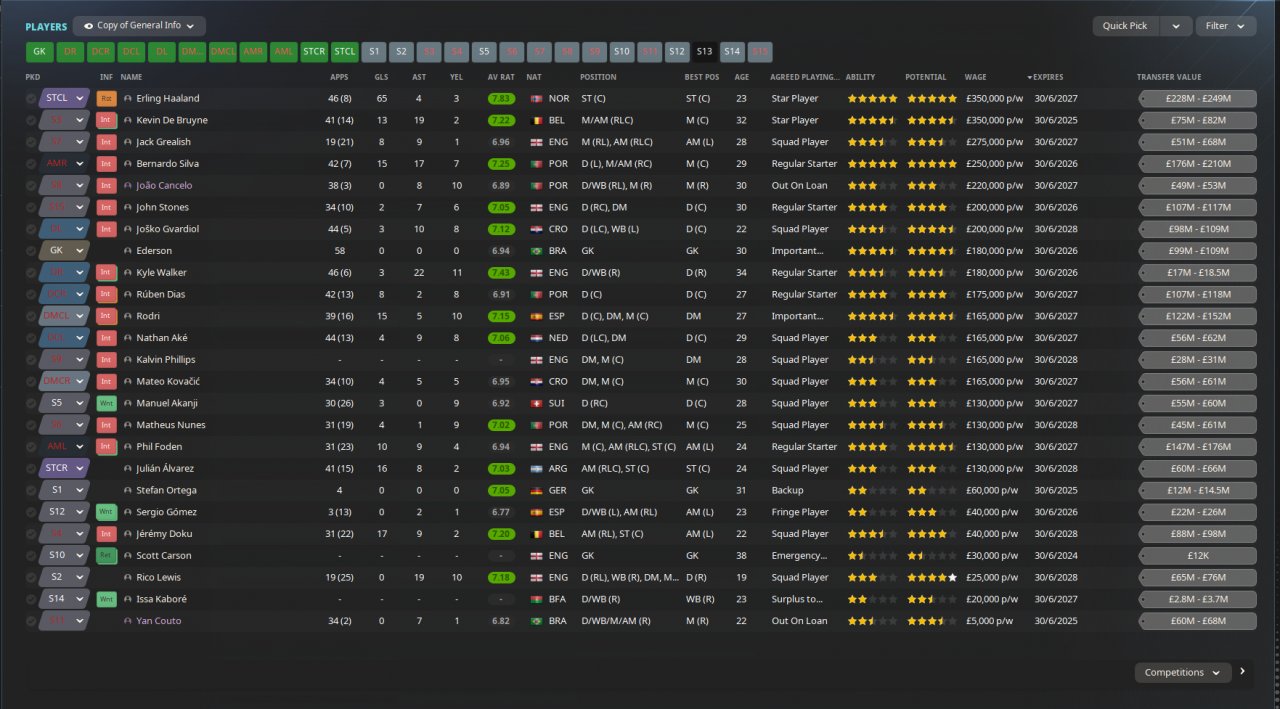Click the Int status icon beside Kevin De Bruyne
The height and width of the screenshot is (709, 1280).
[x=106, y=120]
